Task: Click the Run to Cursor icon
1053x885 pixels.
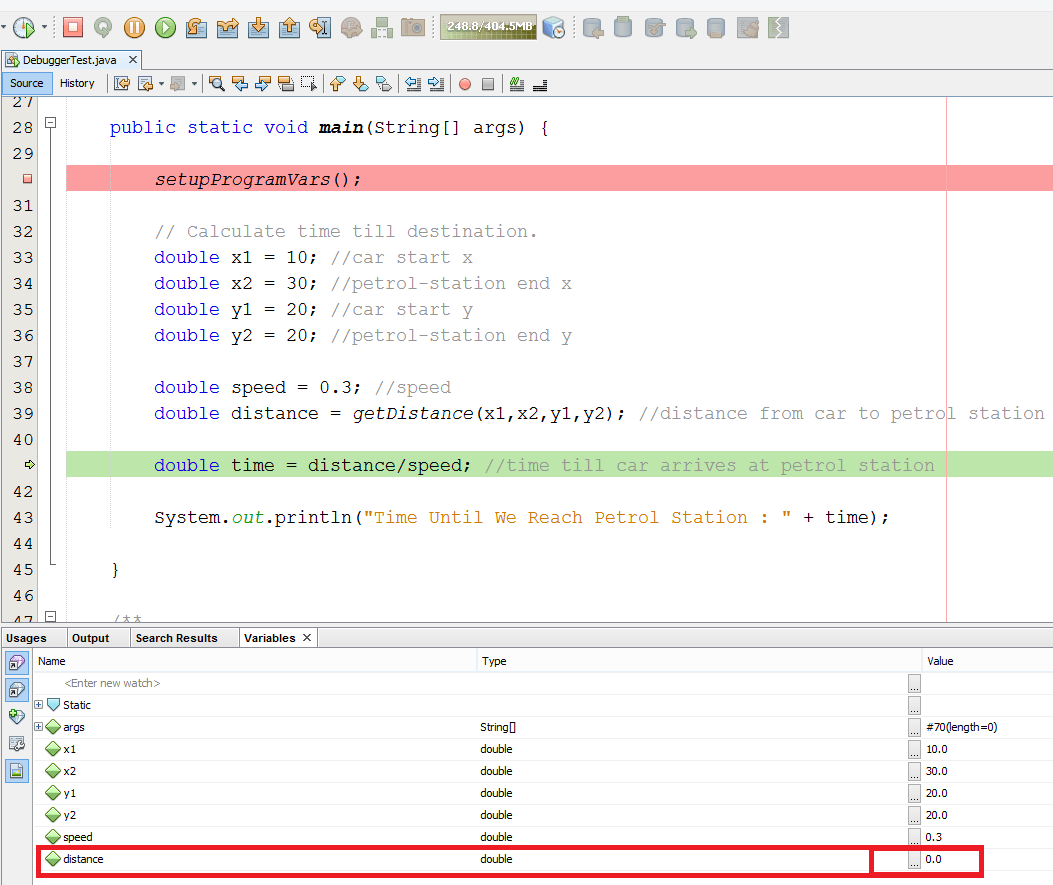Action: [x=320, y=28]
